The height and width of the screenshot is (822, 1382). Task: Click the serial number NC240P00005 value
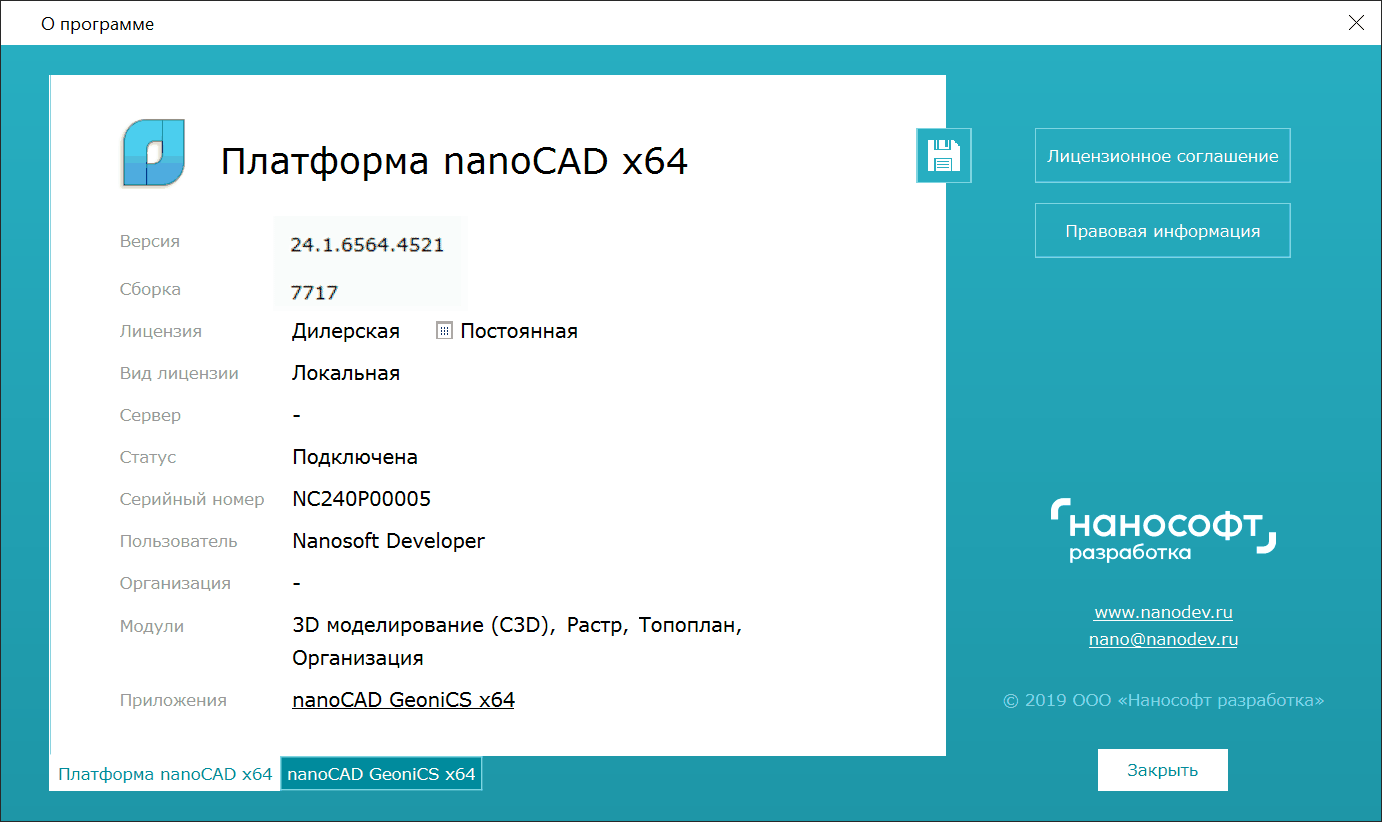(x=361, y=498)
